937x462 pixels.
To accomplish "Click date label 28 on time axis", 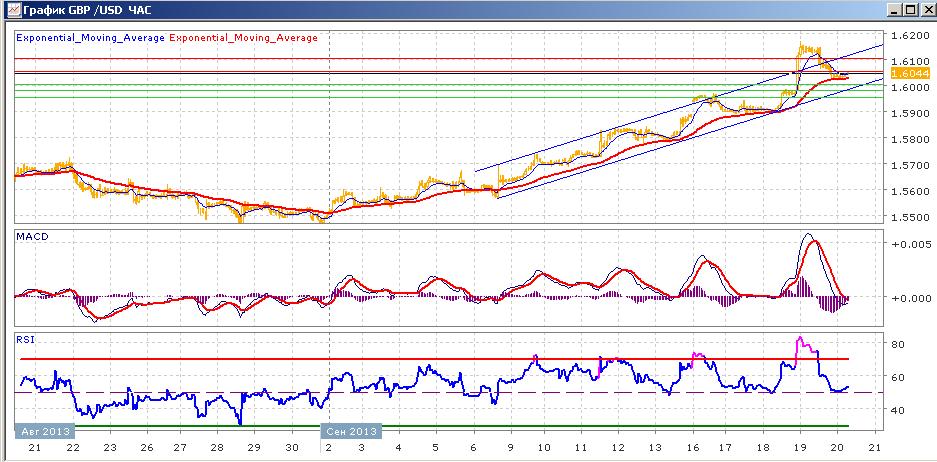I will pos(218,448).
